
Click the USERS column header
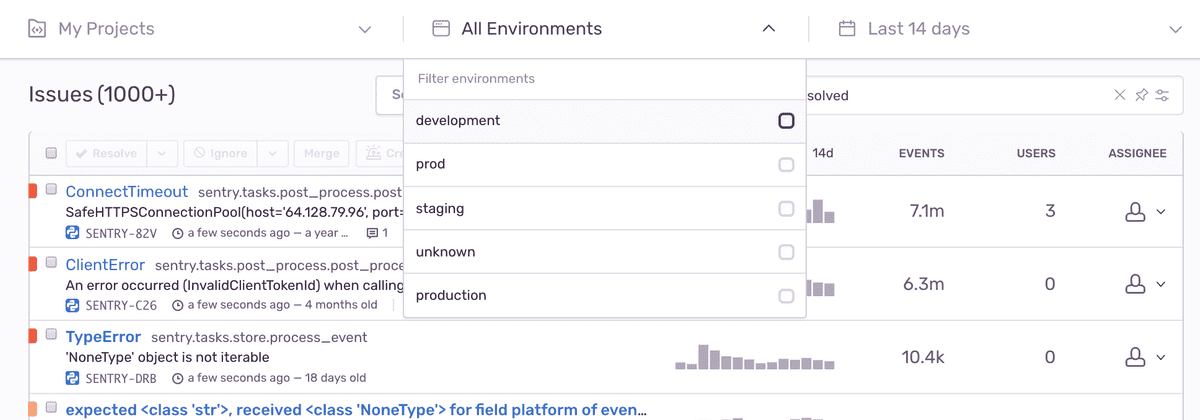tap(1036, 153)
